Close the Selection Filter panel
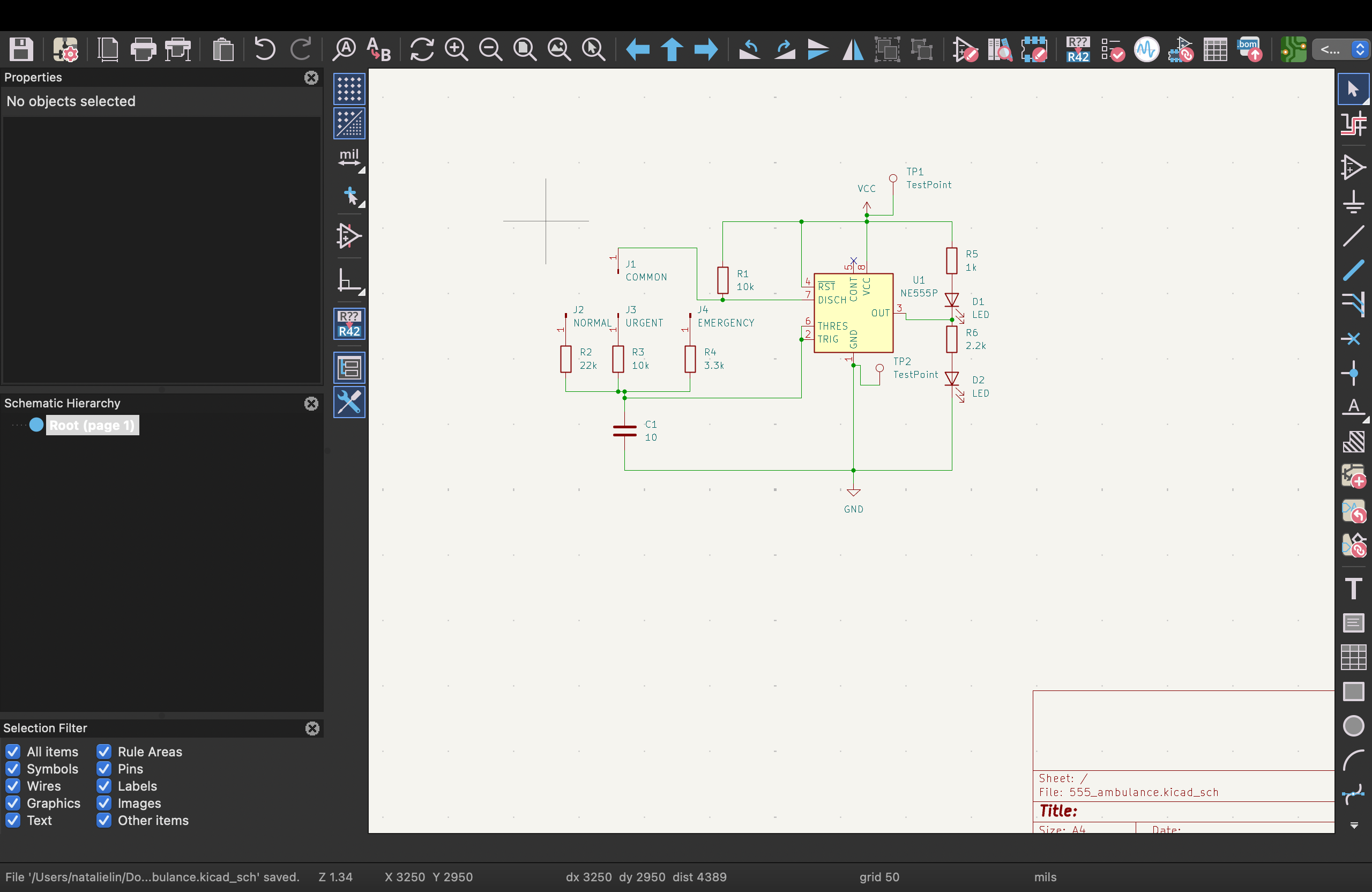The height and width of the screenshot is (892, 1372). (x=312, y=729)
